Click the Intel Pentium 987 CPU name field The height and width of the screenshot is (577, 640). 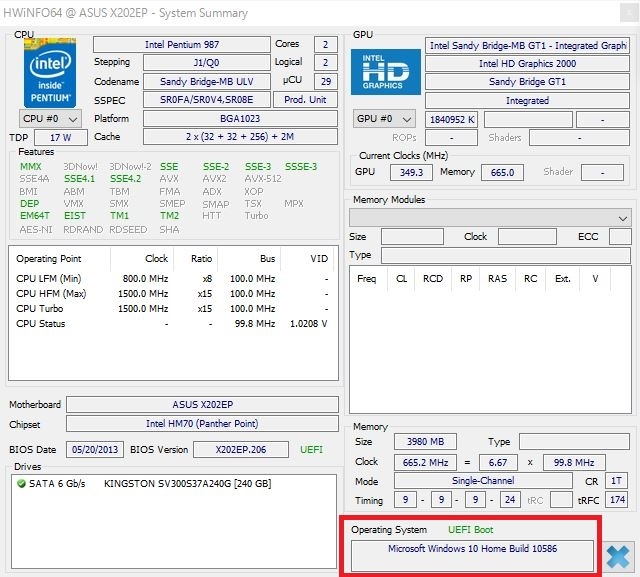[182, 44]
